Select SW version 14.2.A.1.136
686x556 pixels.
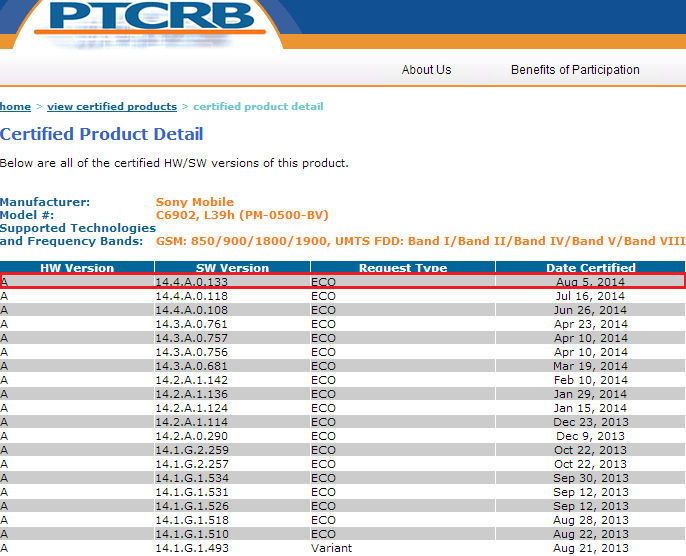click(192, 394)
